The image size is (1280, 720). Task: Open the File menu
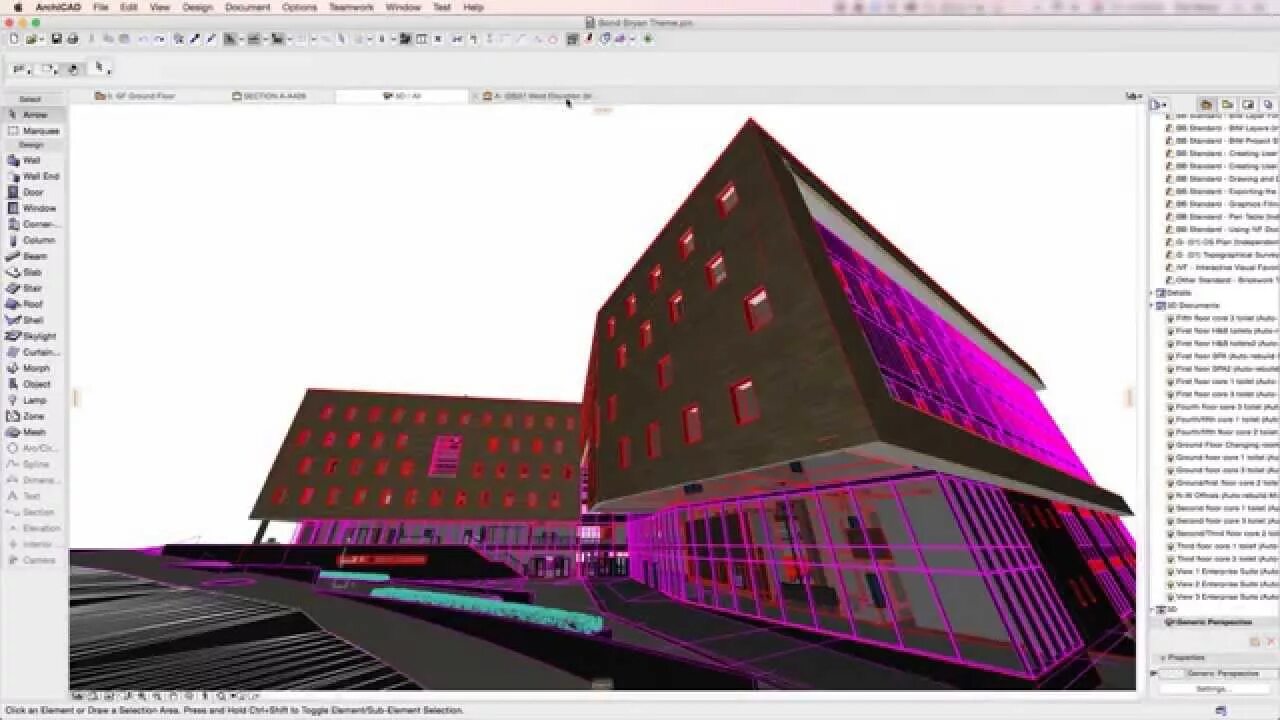point(101,7)
